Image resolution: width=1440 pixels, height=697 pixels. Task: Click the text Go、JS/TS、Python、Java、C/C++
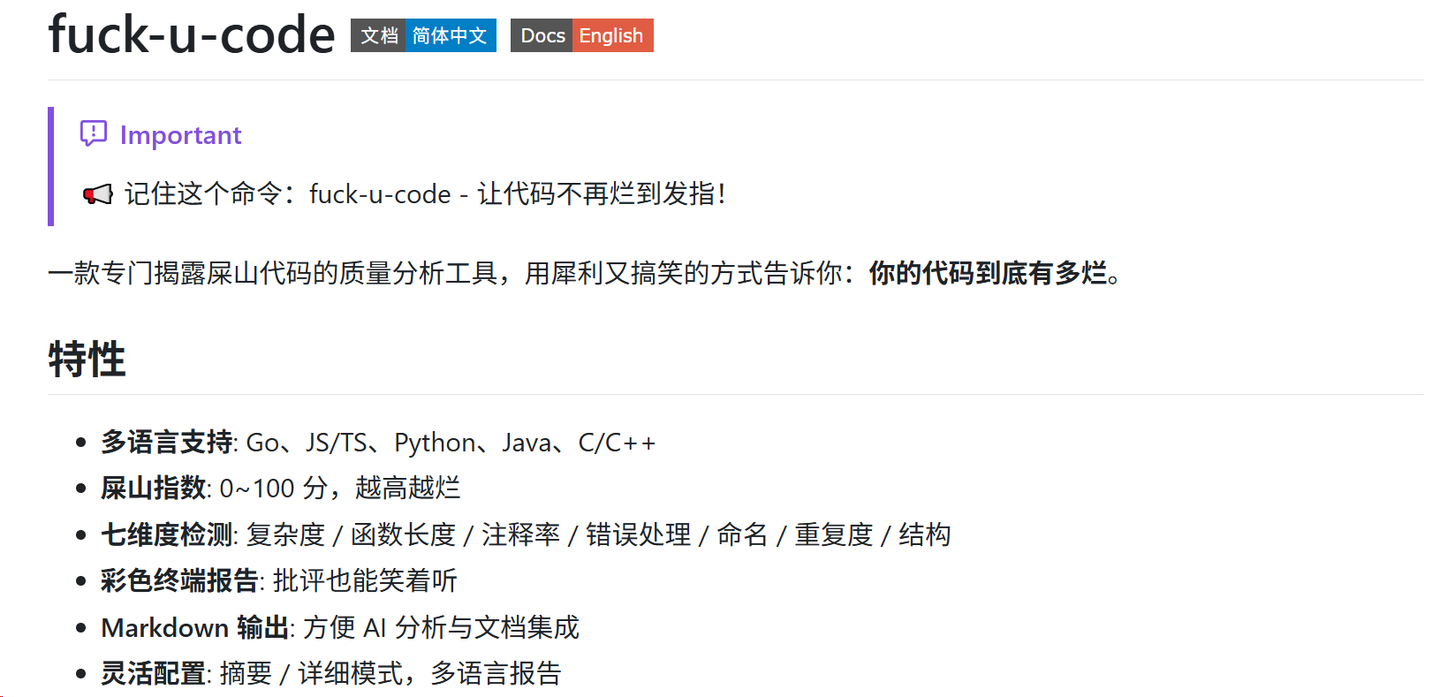(451, 442)
